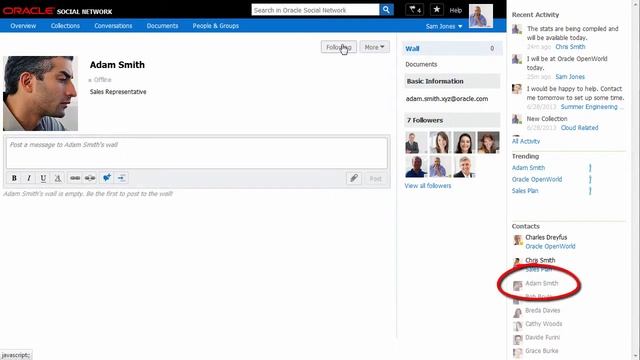Click the search magnifier button
This screenshot has height=360, width=640.
(x=386, y=9)
